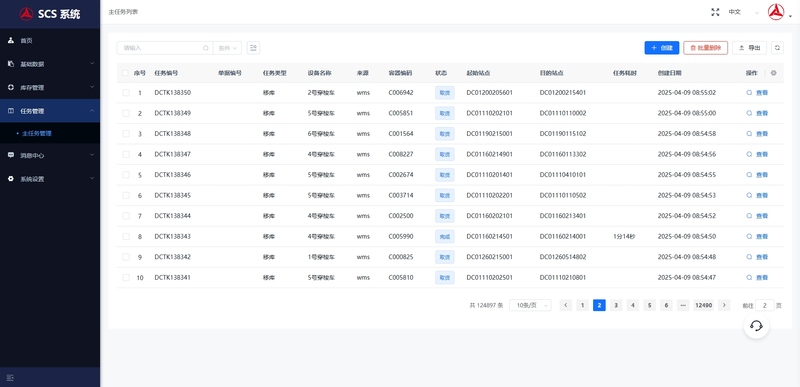Go to the previous page arrow
The width and height of the screenshot is (800, 387).
[565, 305]
